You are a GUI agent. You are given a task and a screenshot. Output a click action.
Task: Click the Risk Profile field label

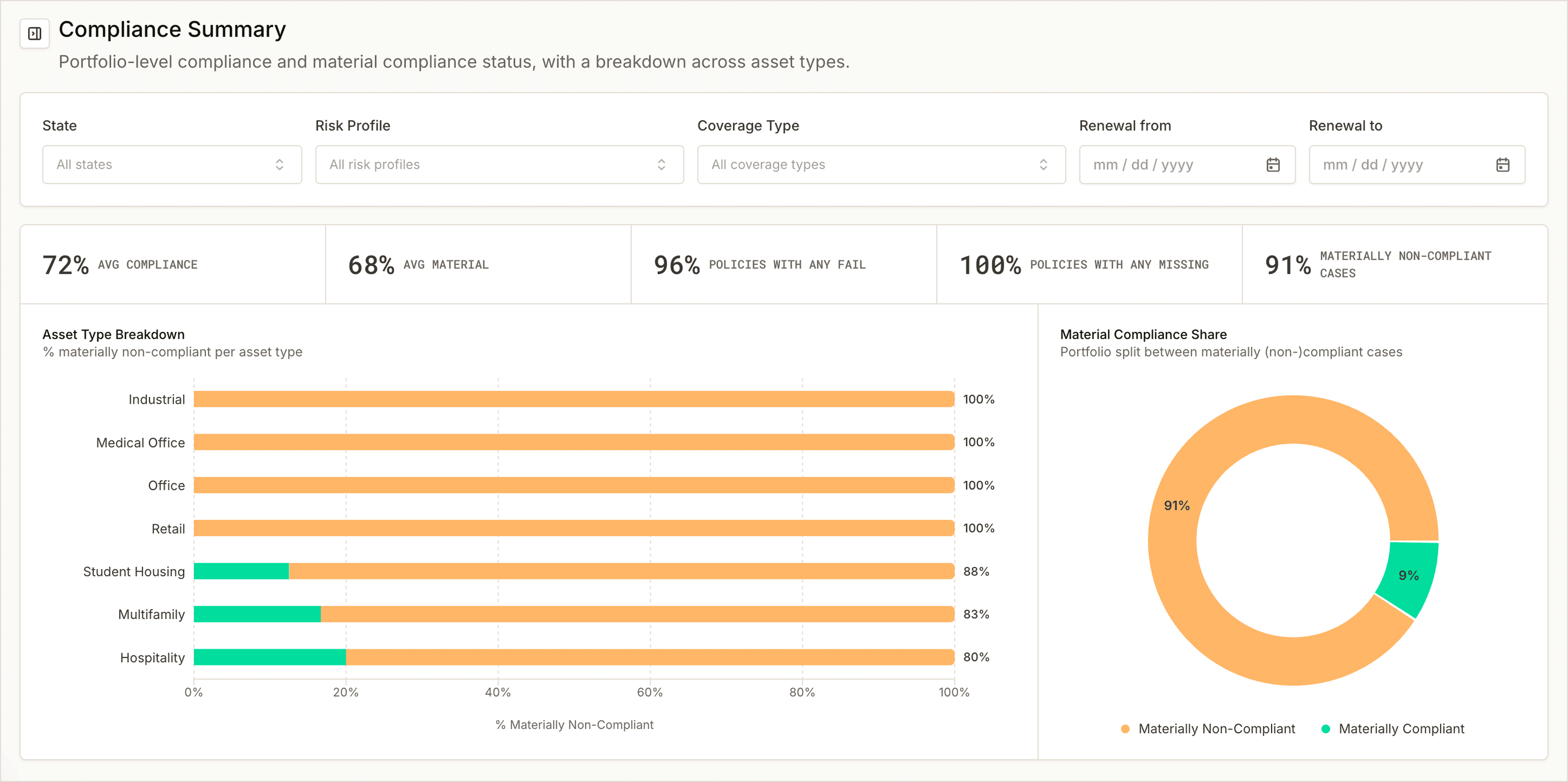click(352, 125)
